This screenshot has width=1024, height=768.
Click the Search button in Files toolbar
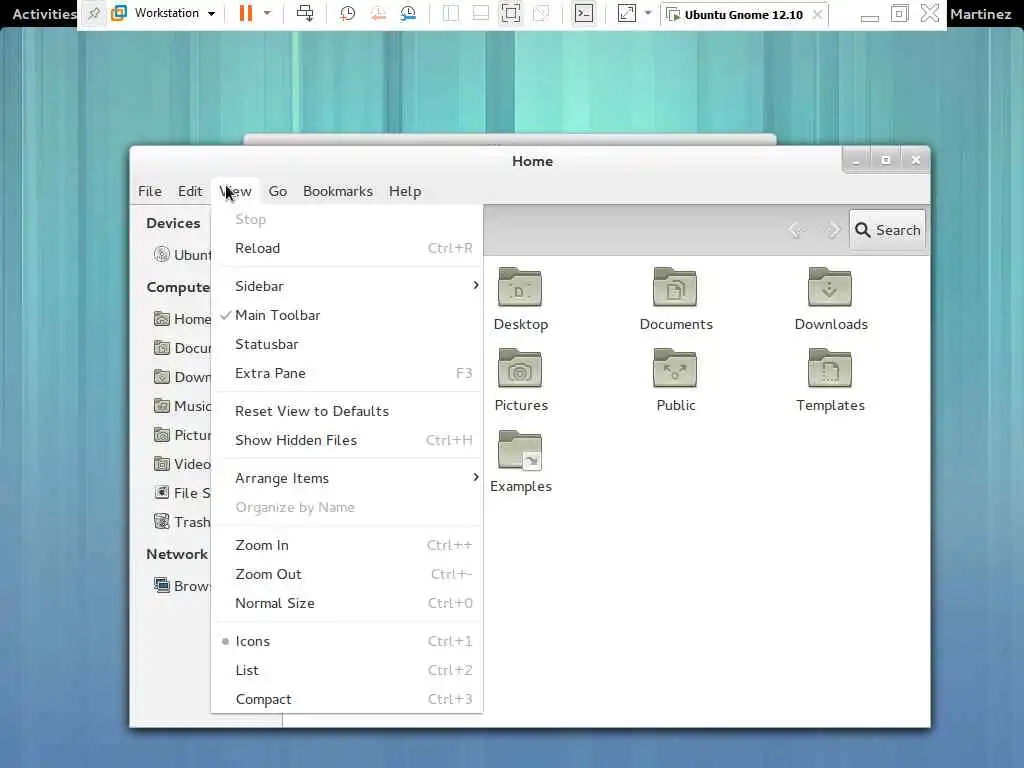(x=888, y=230)
